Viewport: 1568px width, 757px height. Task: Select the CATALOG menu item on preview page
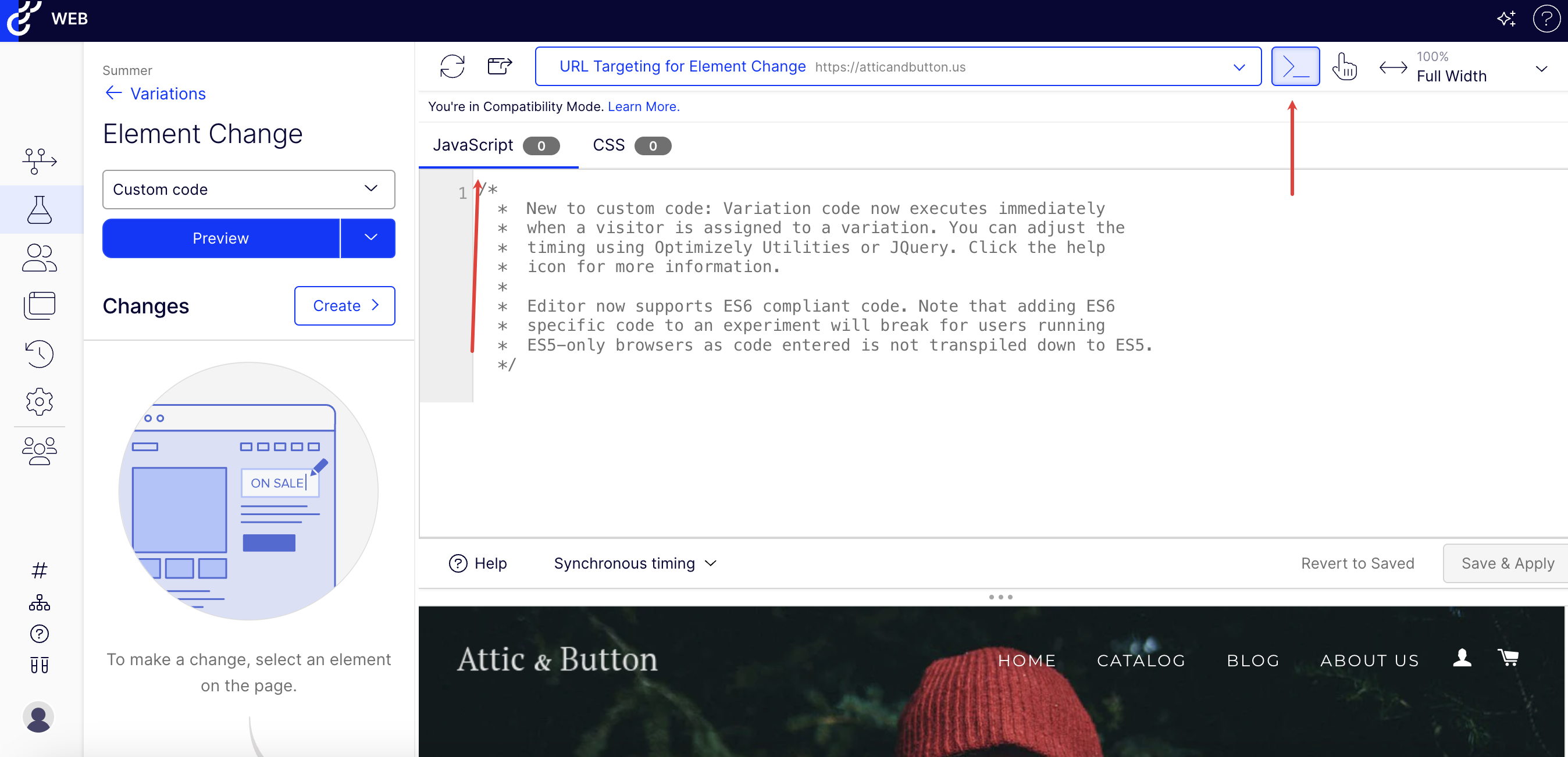[x=1141, y=660]
